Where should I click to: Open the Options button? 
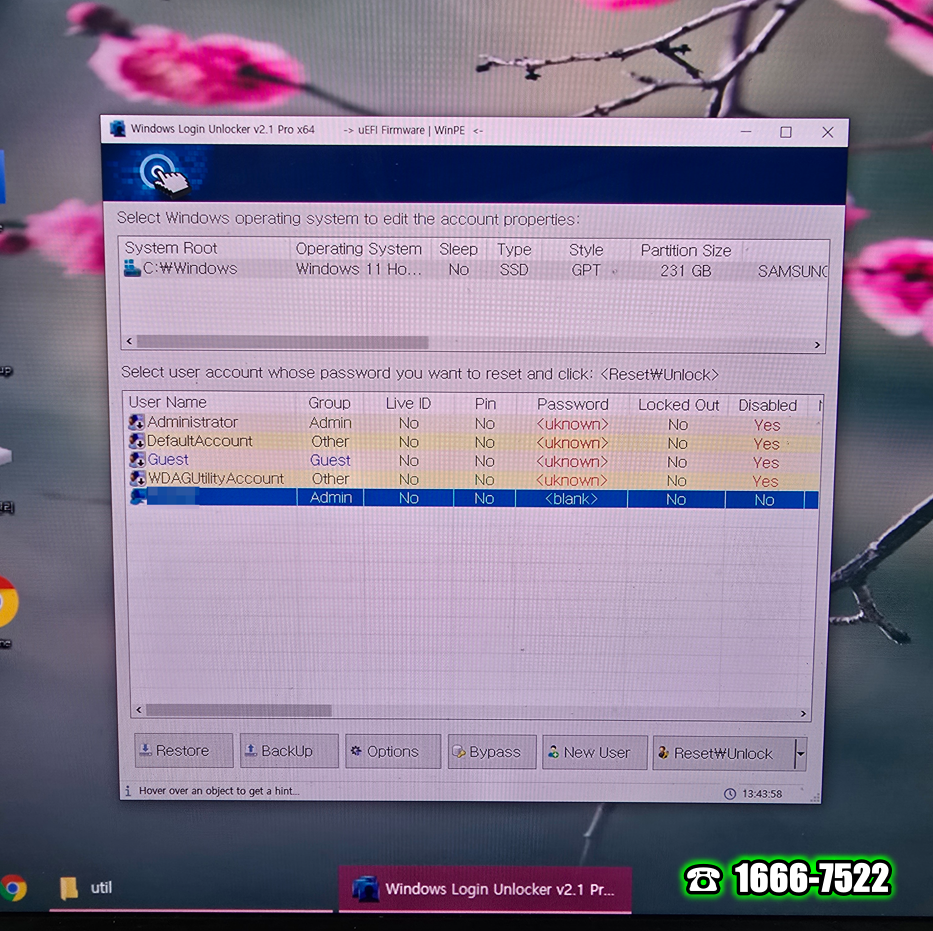[x=393, y=751]
